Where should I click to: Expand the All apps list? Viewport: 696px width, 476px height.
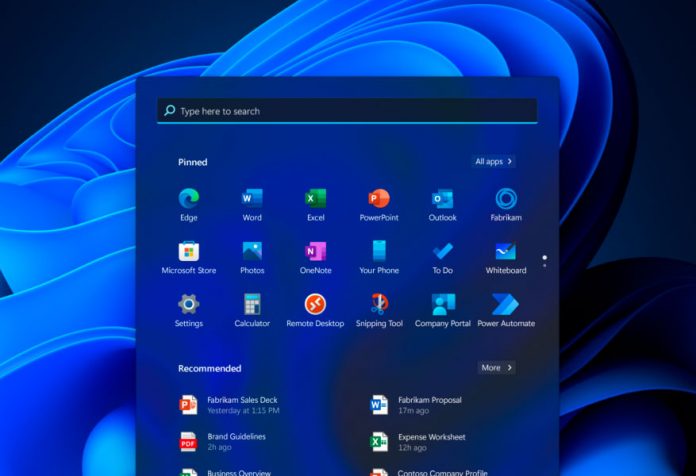tap(494, 161)
